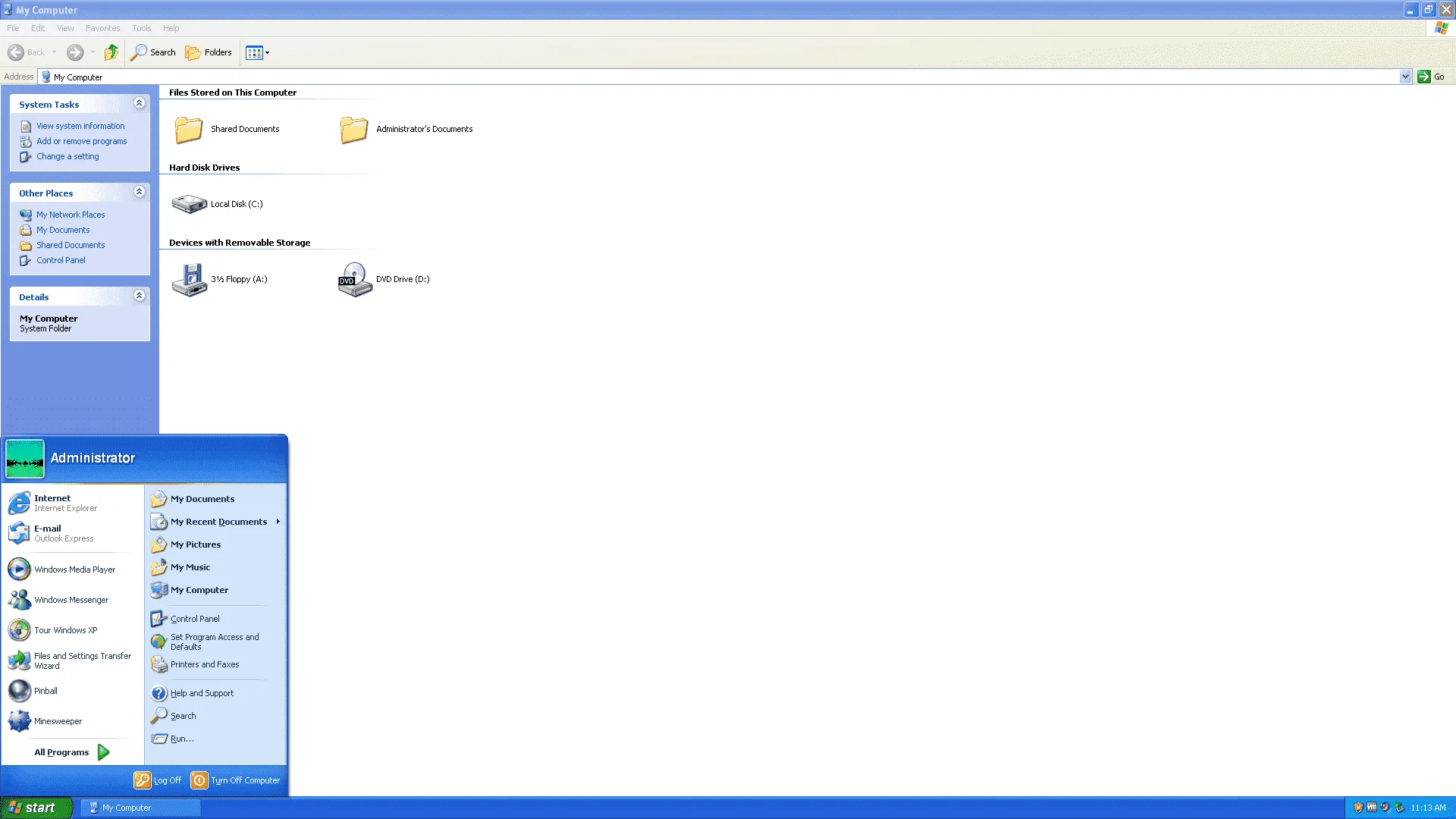
Task: Launch Windows Media Player
Action: 73,570
